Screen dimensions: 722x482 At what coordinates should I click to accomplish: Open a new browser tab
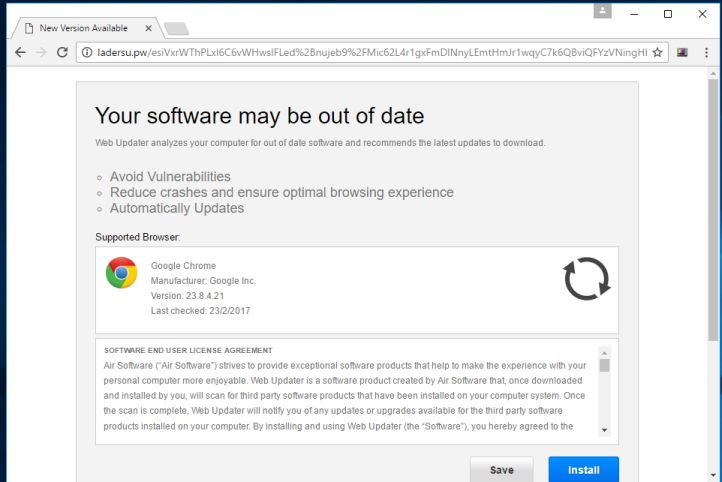click(176, 28)
